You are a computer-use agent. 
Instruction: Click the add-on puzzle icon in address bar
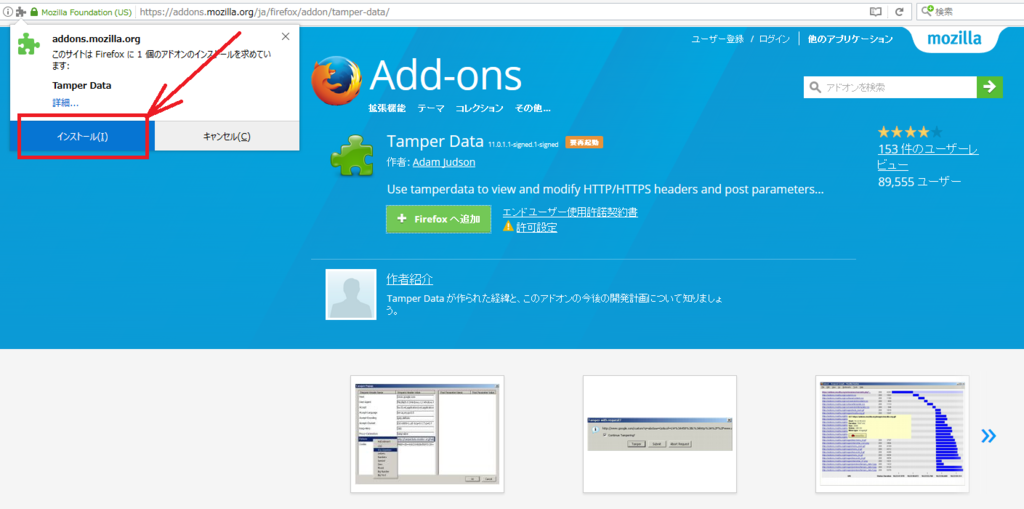click(21, 12)
